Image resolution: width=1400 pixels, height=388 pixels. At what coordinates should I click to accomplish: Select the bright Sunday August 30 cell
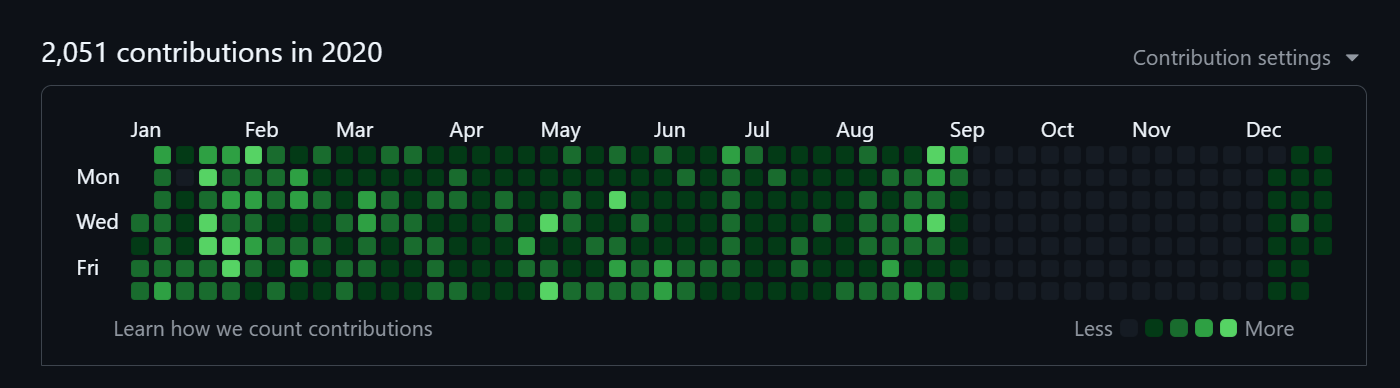pyautogui.click(x=936, y=154)
